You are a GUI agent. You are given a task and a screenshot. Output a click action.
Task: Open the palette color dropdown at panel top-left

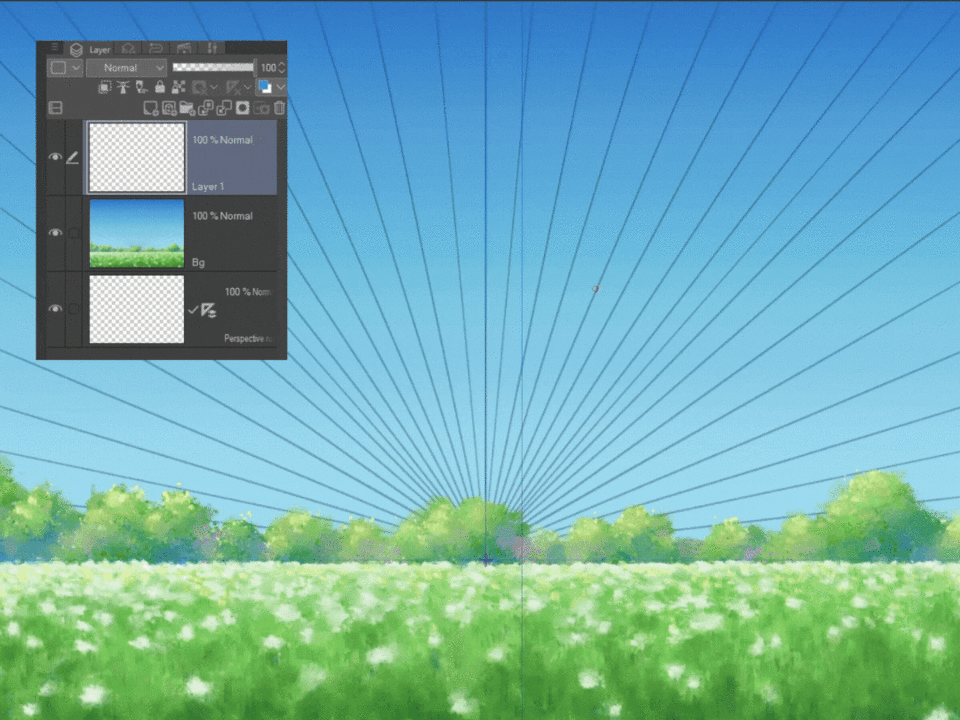pos(66,67)
